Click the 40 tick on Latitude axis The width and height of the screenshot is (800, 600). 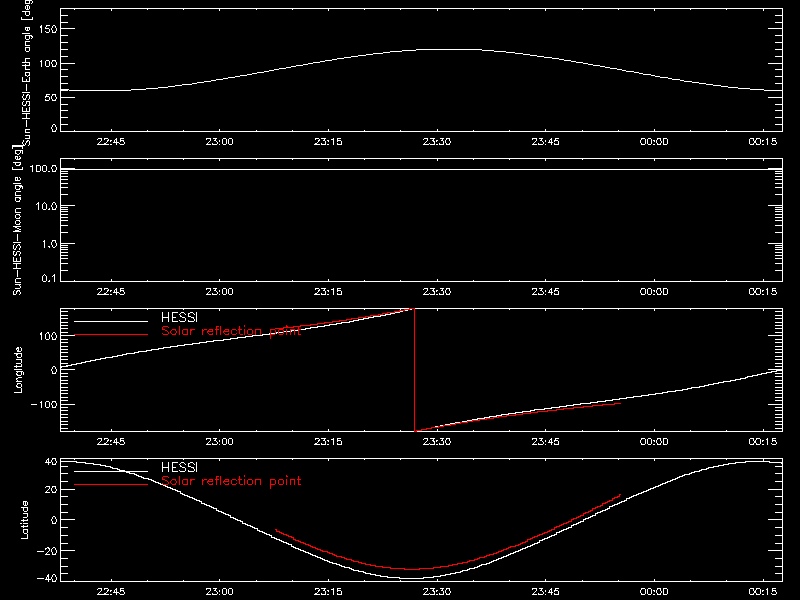[x=51, y=462]
